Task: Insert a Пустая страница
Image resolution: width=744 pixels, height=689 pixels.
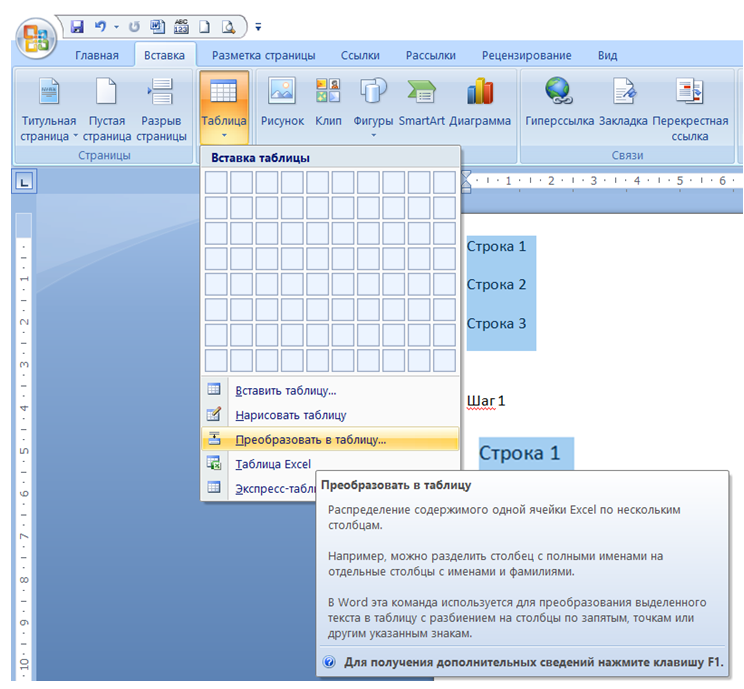Action: tap(107, 109)
